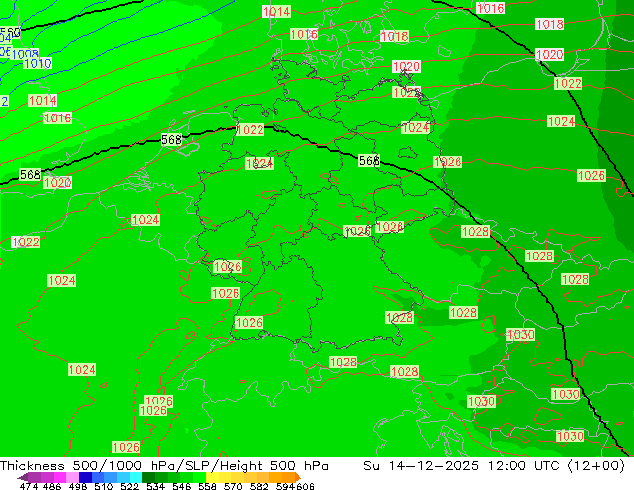634x490 pixels.
Task: Click the 474 legend value
Action: coord(29,486)
